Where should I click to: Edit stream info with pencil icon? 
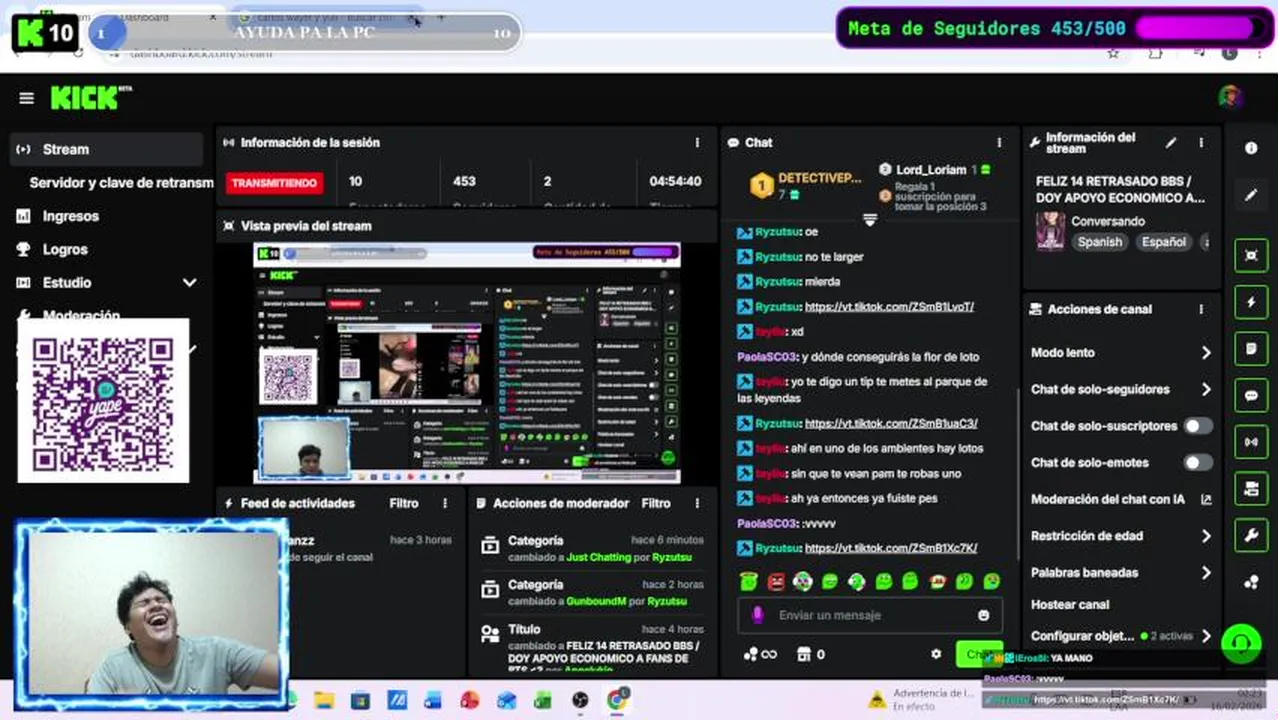[x=1171, y=143]
